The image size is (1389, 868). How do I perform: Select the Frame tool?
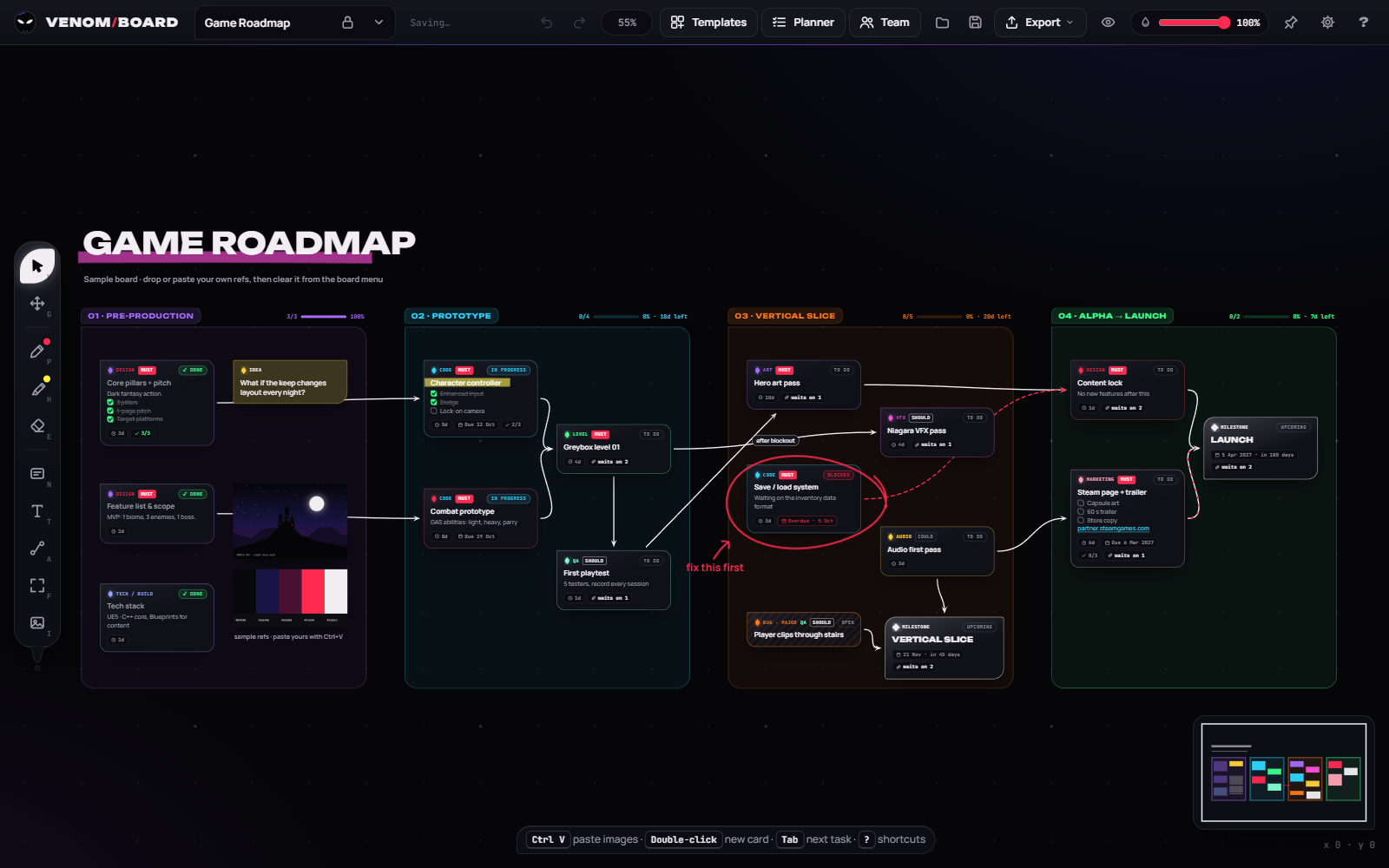[x=37, y=586]
